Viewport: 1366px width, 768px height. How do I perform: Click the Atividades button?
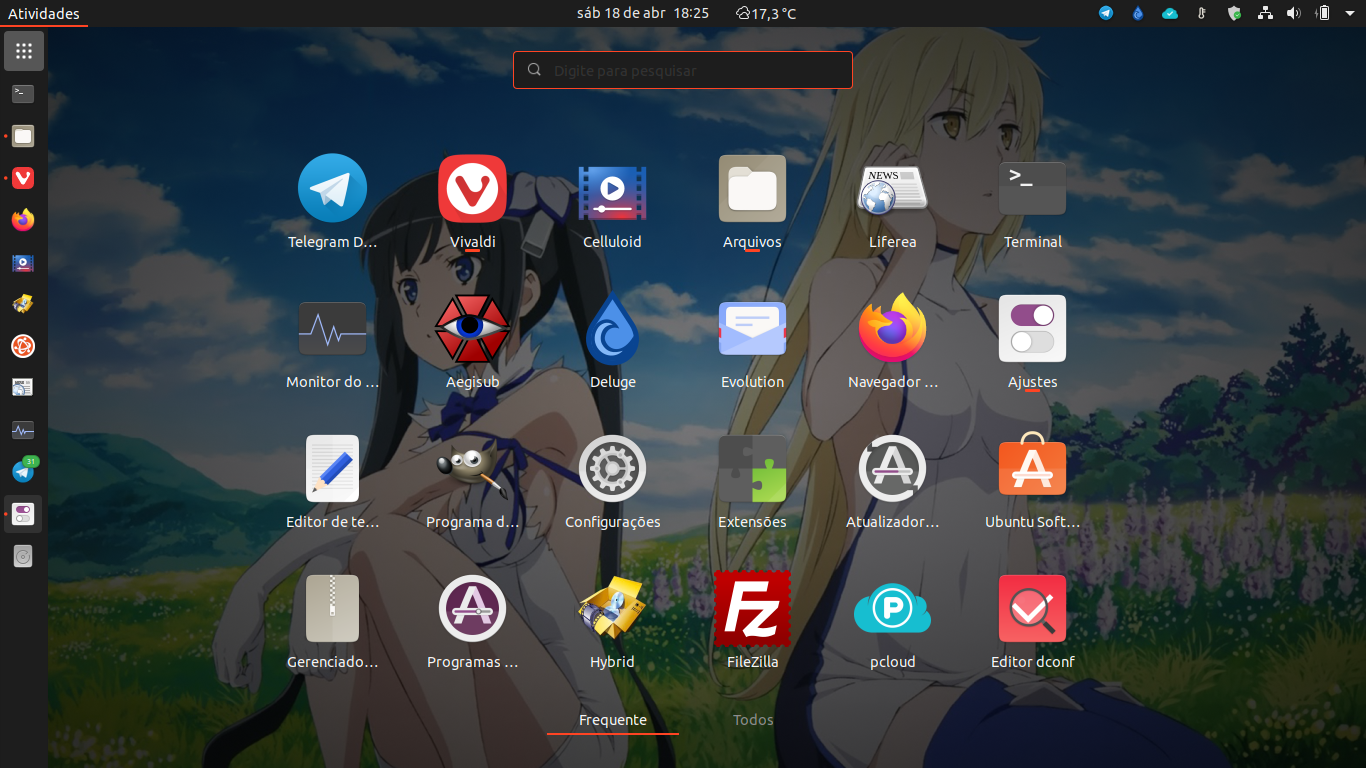pyautogui.click(x=44, y=13)
